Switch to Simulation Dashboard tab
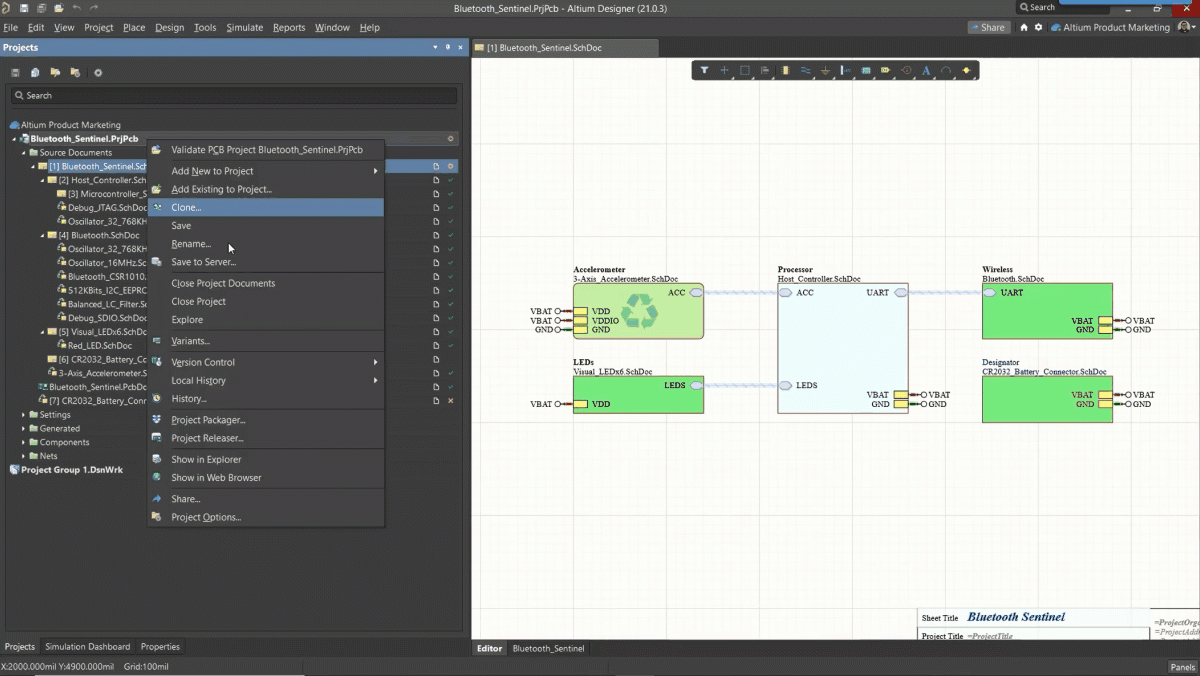The height and width of the screenshot is (676, 1200). 88,647
